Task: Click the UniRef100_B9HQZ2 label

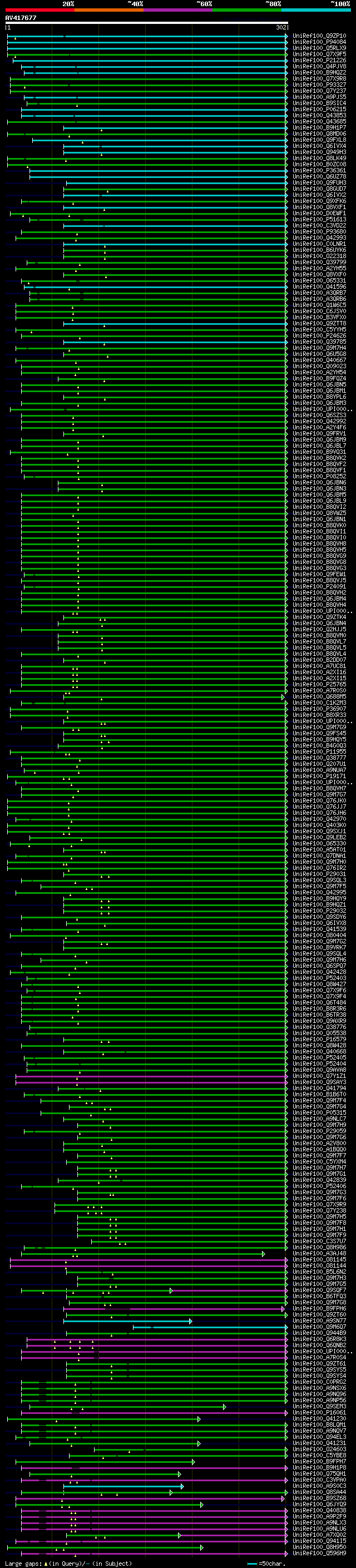Action: (319, 72)
